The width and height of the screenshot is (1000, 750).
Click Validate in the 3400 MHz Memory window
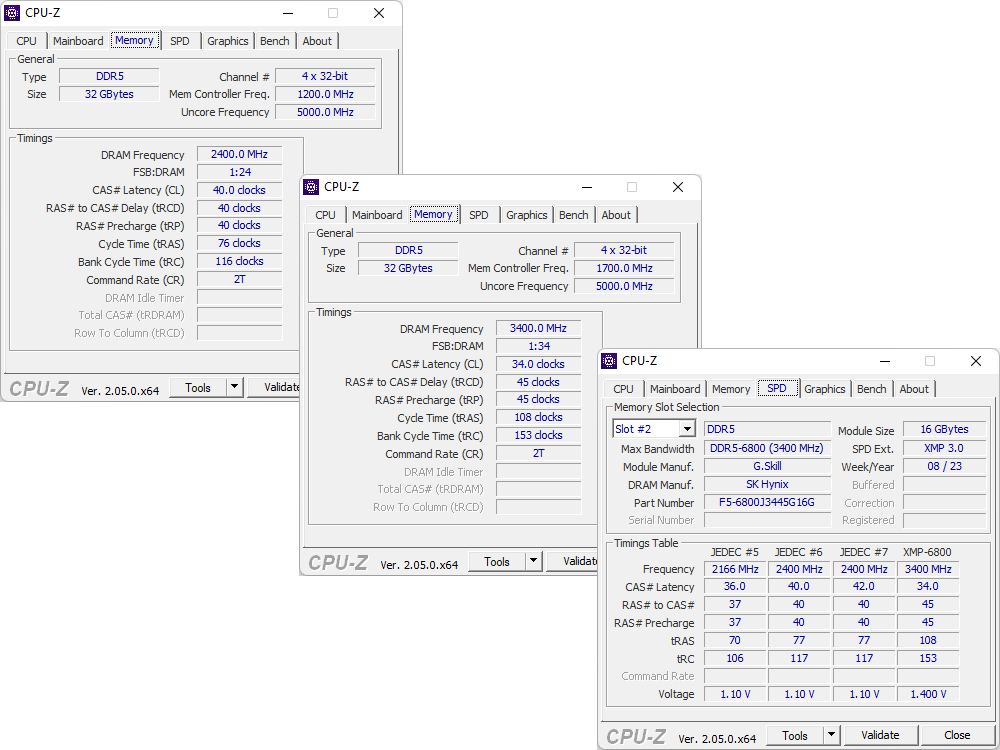pyautogui.click(x=572, y=561)
